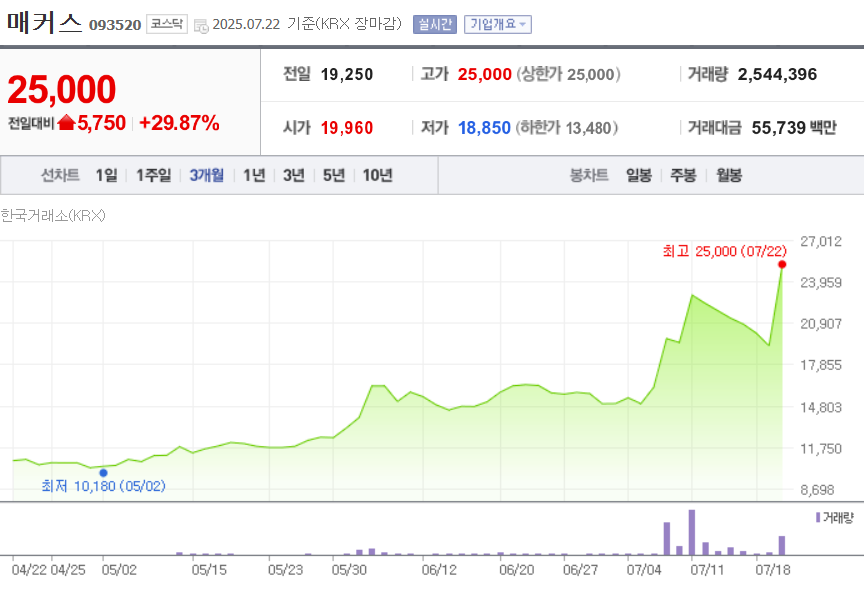Click the blue 최저 marker dot on chart
864x589 pixels.
(103, 473)
